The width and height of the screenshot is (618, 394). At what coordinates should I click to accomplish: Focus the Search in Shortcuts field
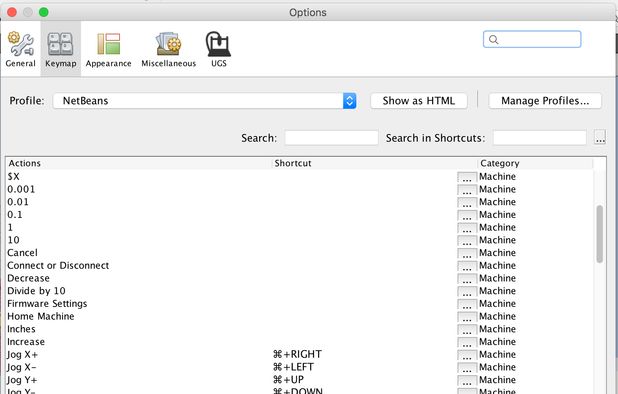click(x=540, y=138)
